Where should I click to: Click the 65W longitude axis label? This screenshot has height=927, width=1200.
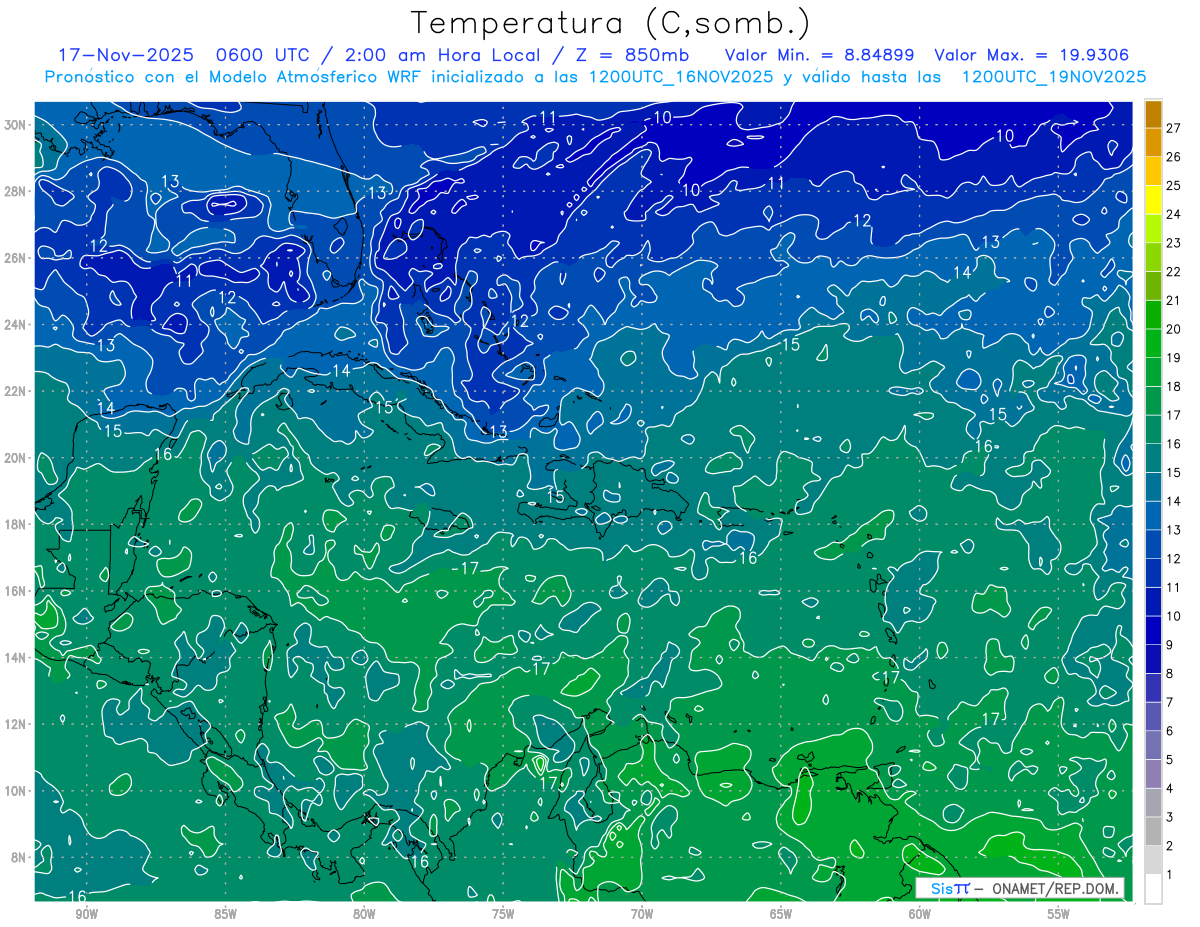pos(781,914)
